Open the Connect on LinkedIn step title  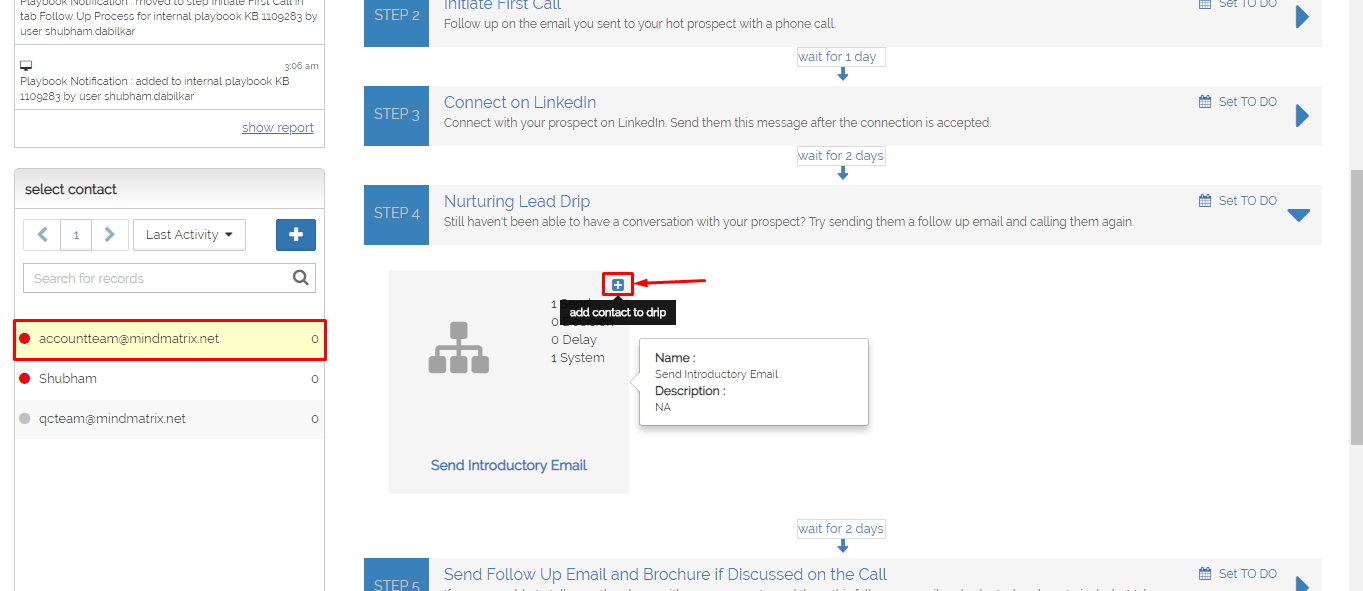click(x=520, y=102)
